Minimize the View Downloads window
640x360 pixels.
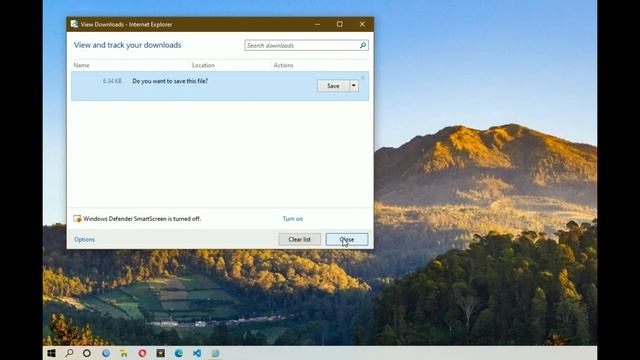pos(318,24)
